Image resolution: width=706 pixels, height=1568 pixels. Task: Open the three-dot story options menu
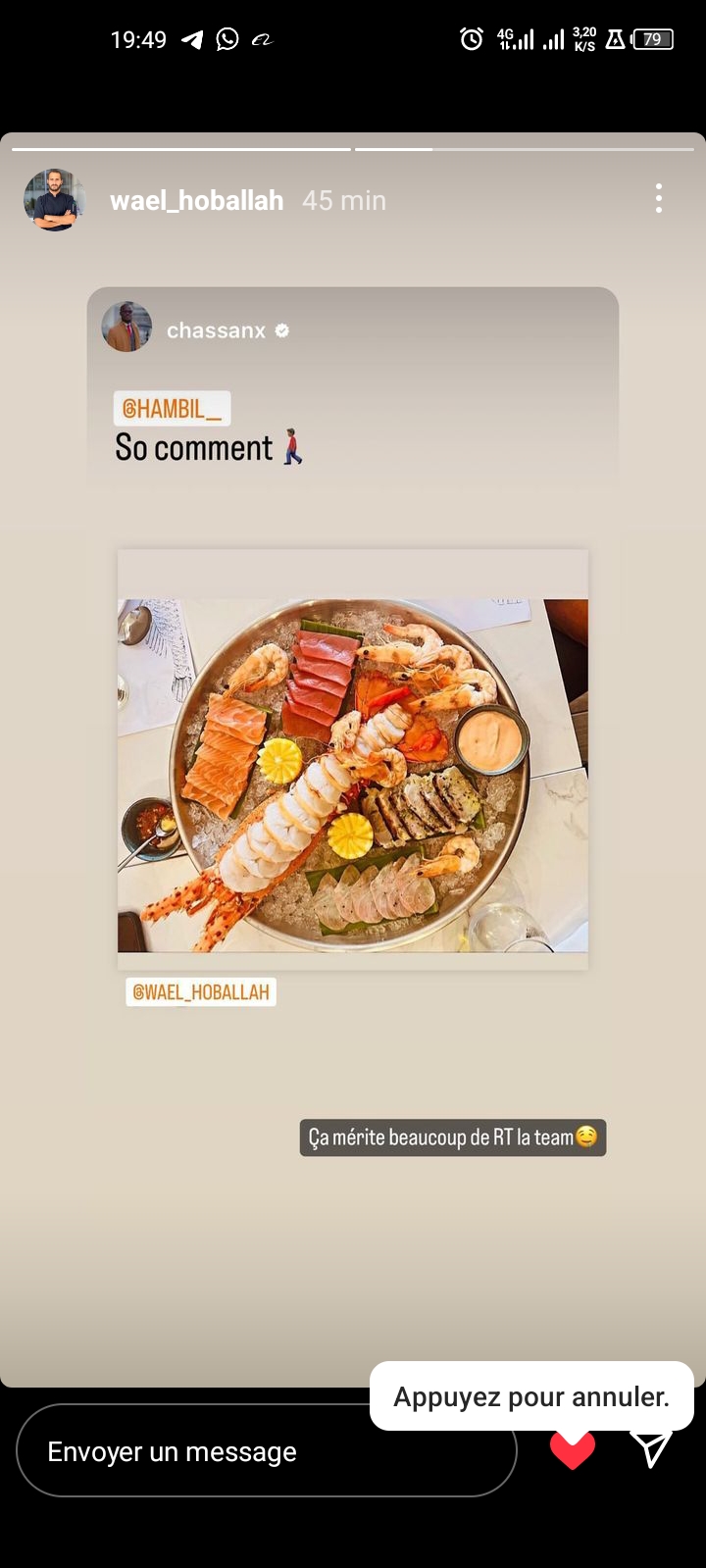(659, 199)
